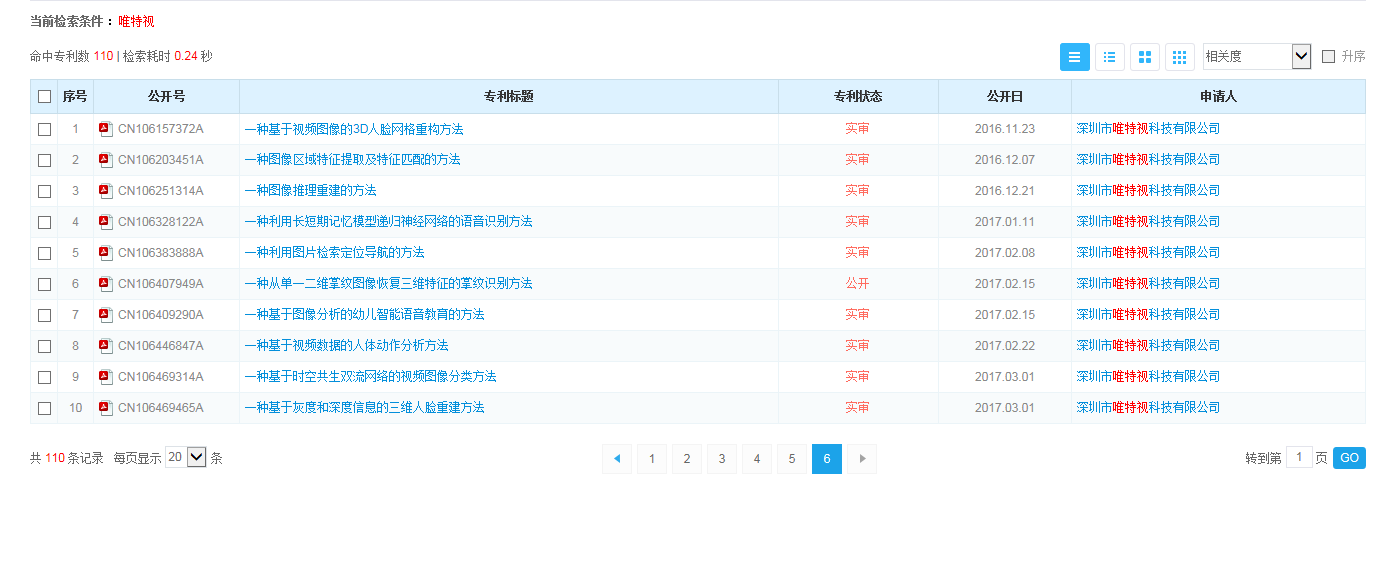
Task: Tick checkbox for row 5
Action: (x=44, y=253)
